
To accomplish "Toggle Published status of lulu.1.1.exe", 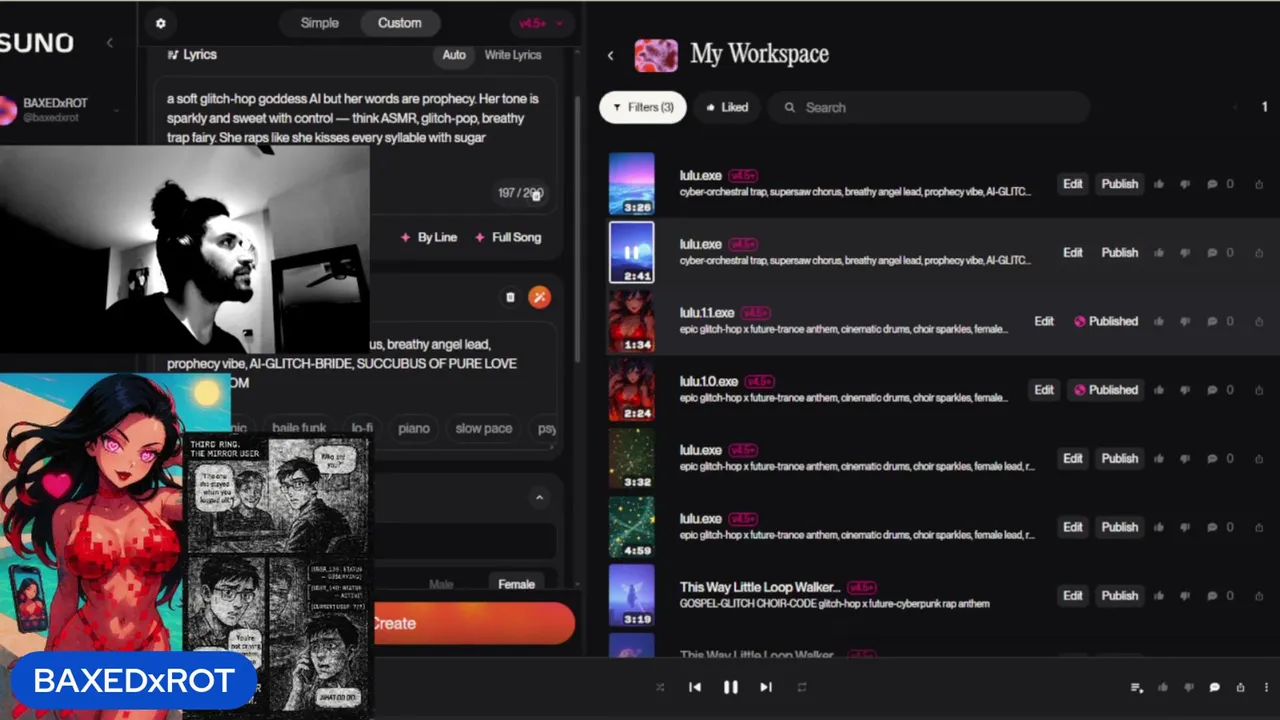I will tap(1106, 321).
